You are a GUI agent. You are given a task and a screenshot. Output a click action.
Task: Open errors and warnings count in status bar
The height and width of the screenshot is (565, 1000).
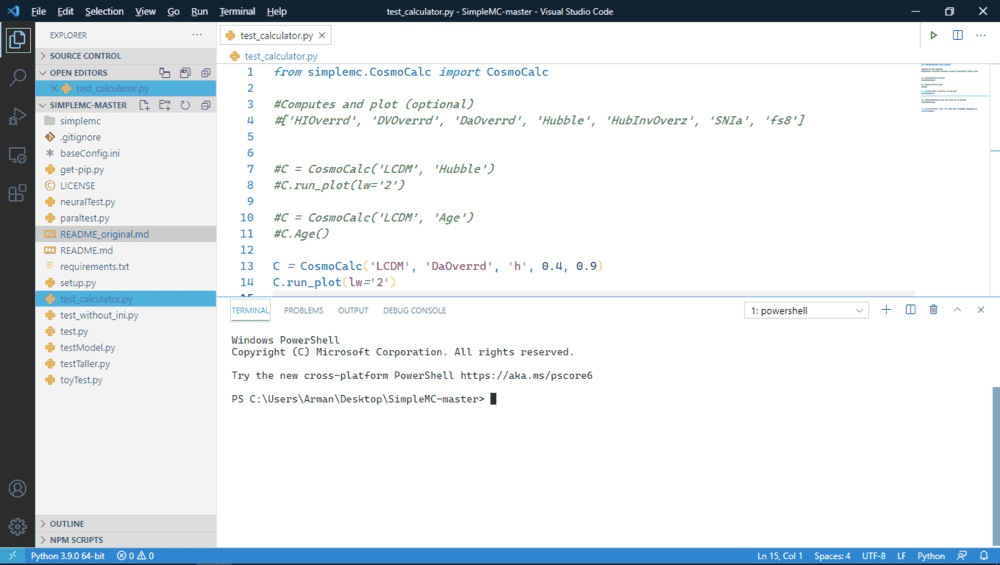tap(135, 556)
